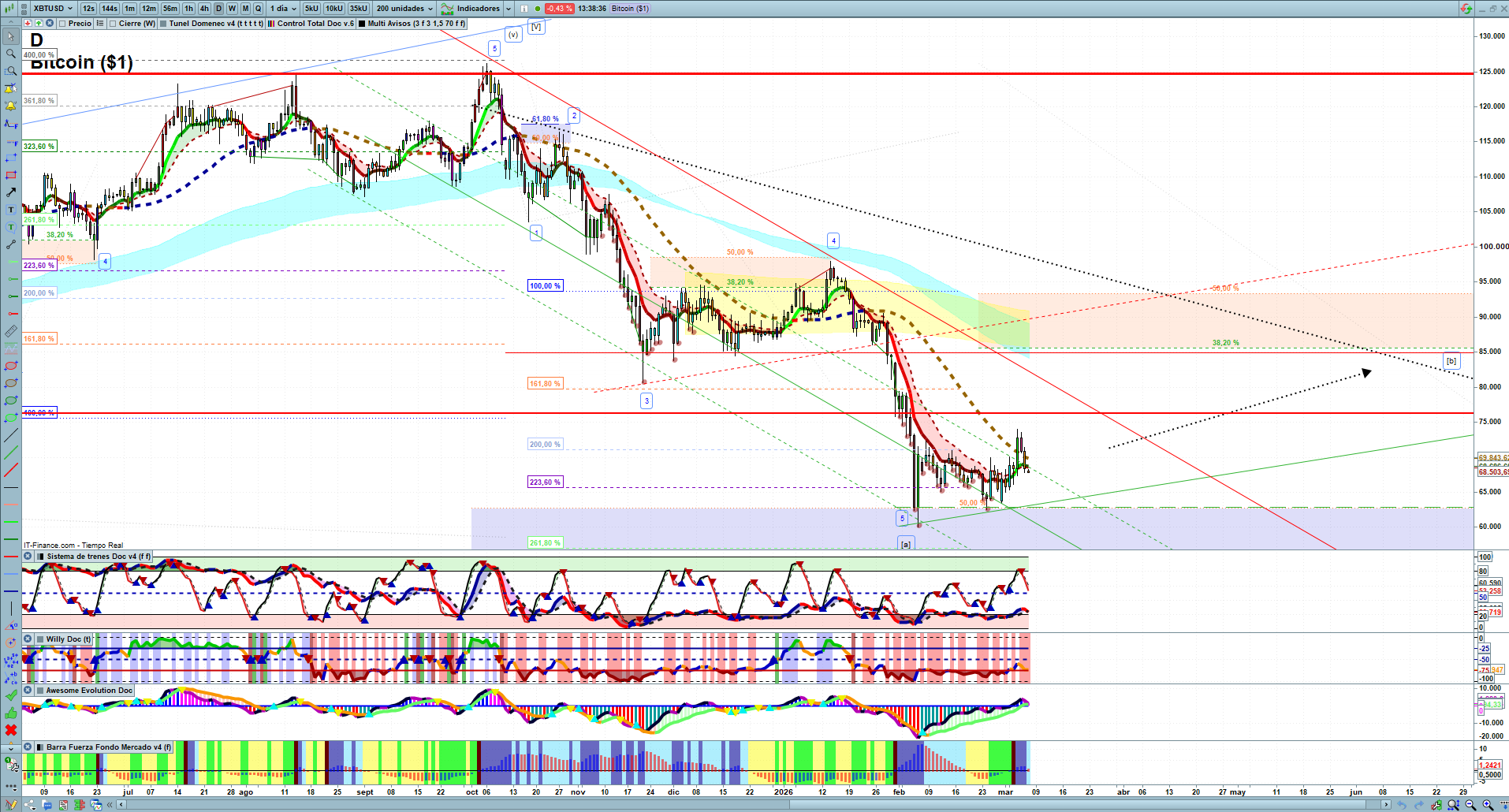Select the red diagonal line tool
Screen dimensions: 1509x812
[x=11, y=470]
